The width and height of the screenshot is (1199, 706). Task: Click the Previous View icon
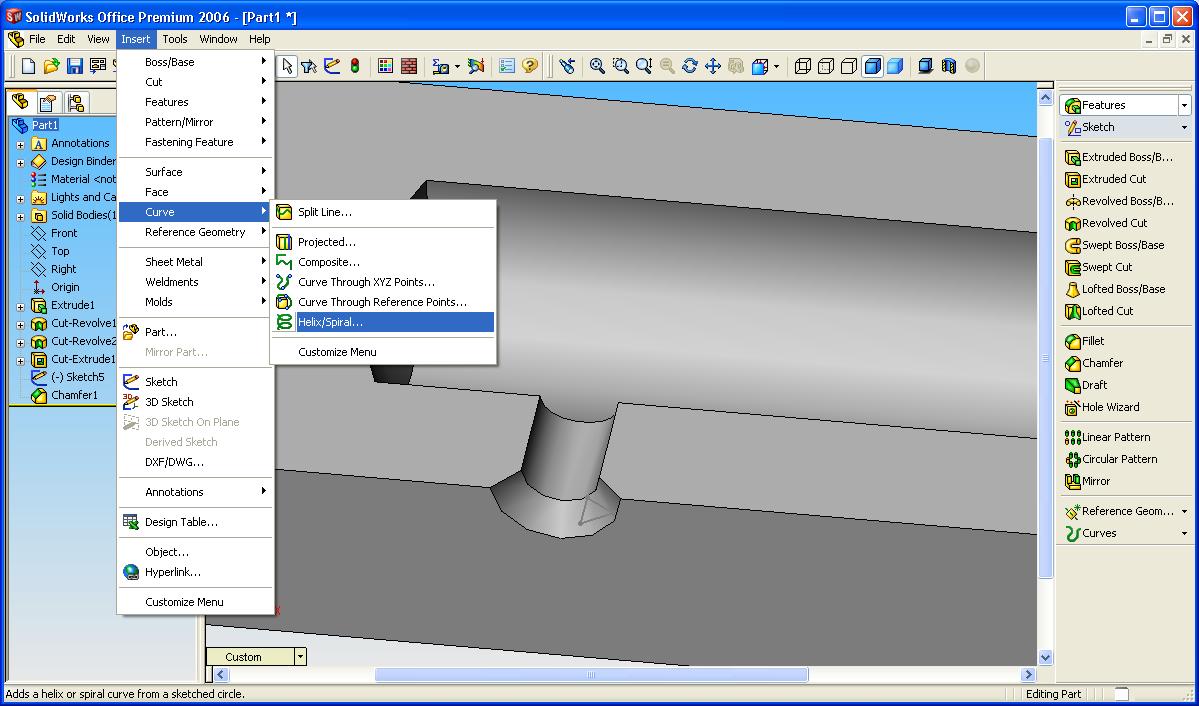567,67
